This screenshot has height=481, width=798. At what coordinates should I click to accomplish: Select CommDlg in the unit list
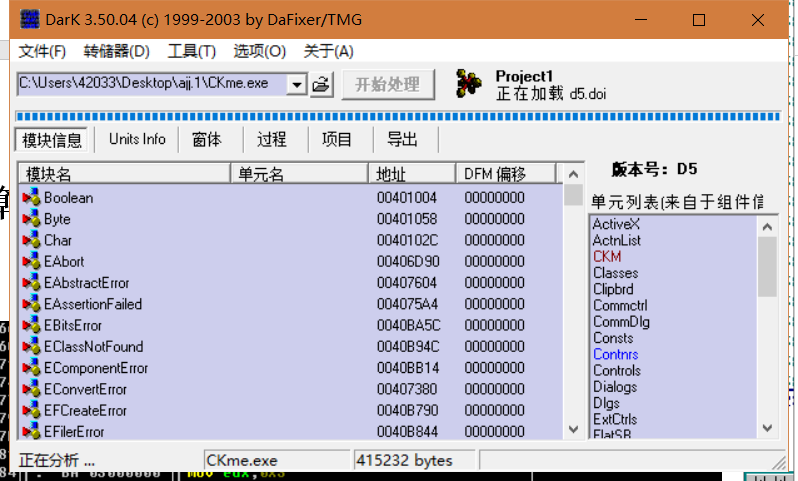point(621,322)
